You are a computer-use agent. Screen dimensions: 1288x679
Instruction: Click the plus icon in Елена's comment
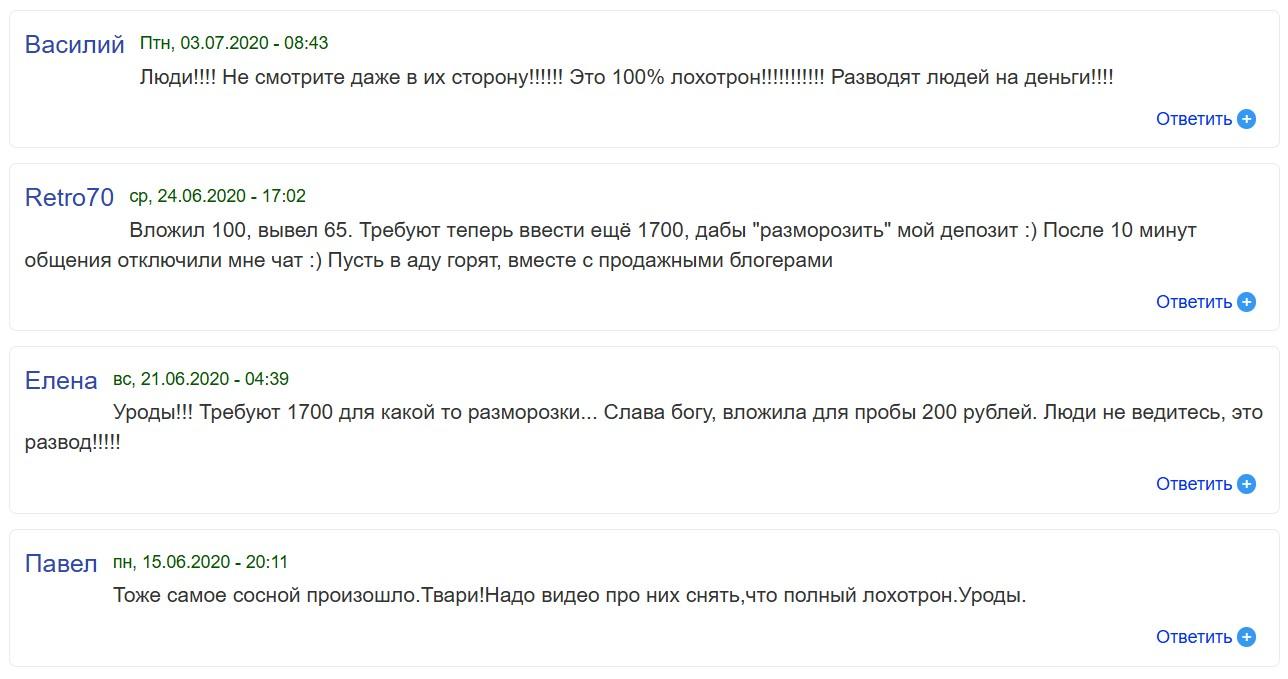[x=1246, y=484]
